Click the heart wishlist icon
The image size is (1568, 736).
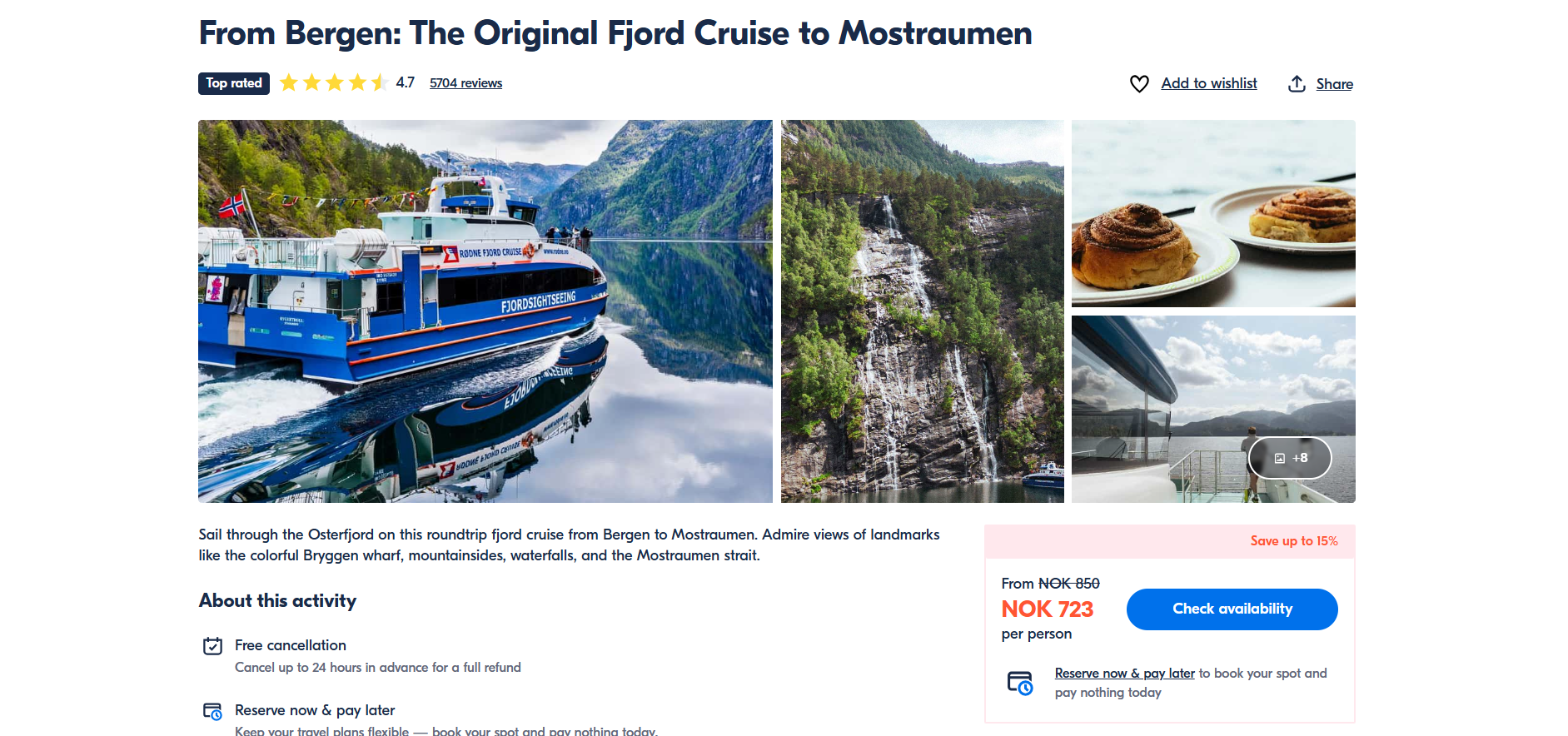click(1139, 84)
